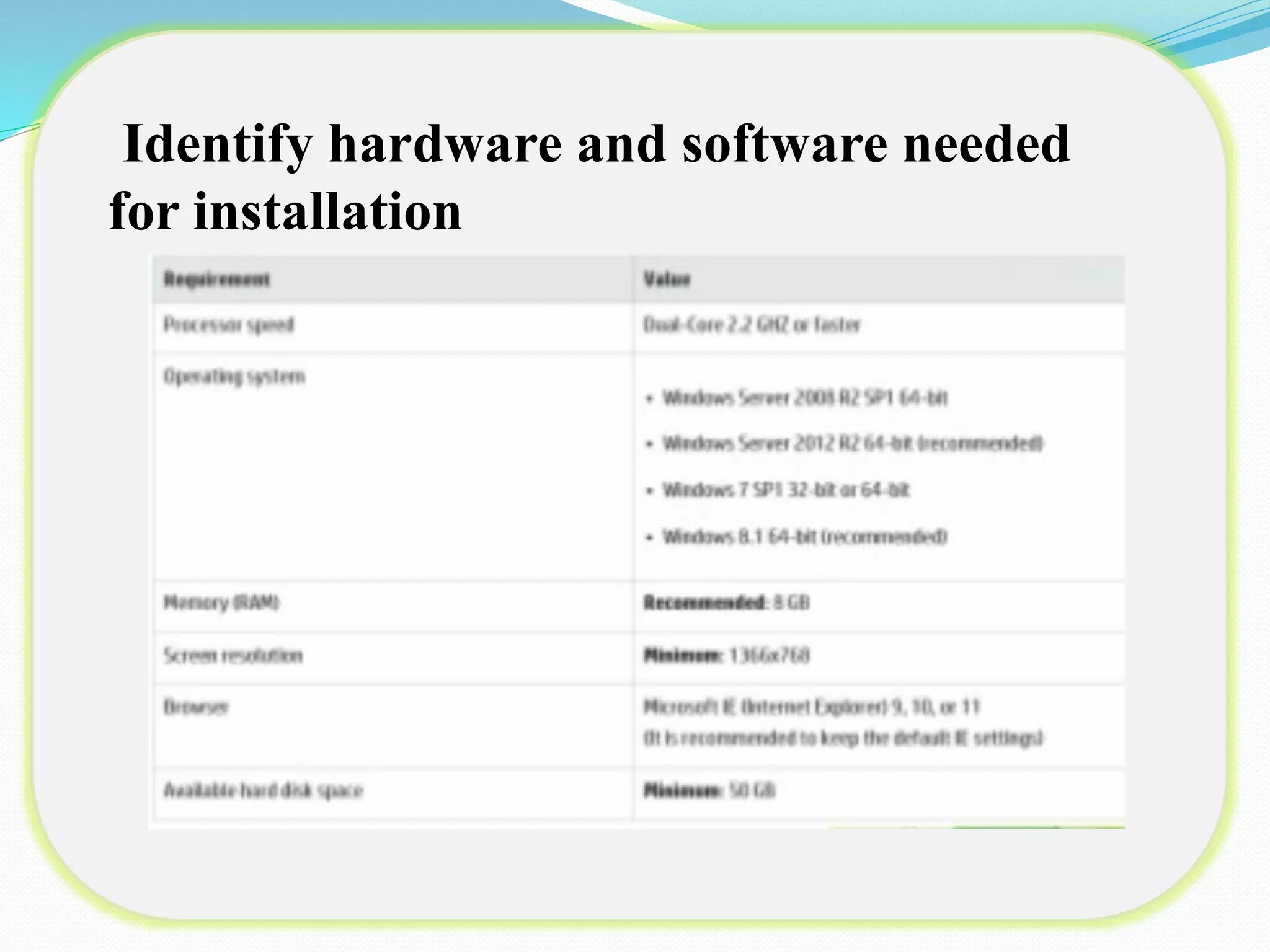Select 'Recommended: 8 GB' value
The width and height of the screenshot is (1270, 952).
pyautogui.click(x=726, y=602)
